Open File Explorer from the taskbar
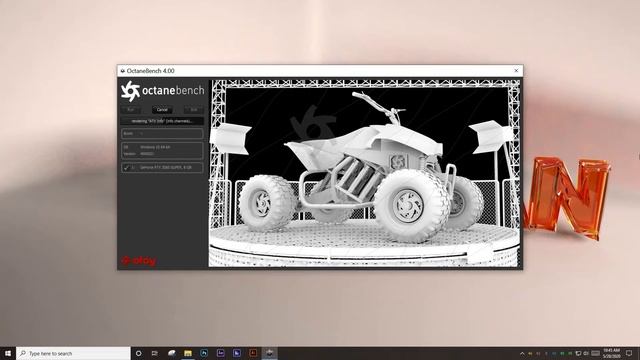This screenshot has width=640, height=360. pos(188,353)
